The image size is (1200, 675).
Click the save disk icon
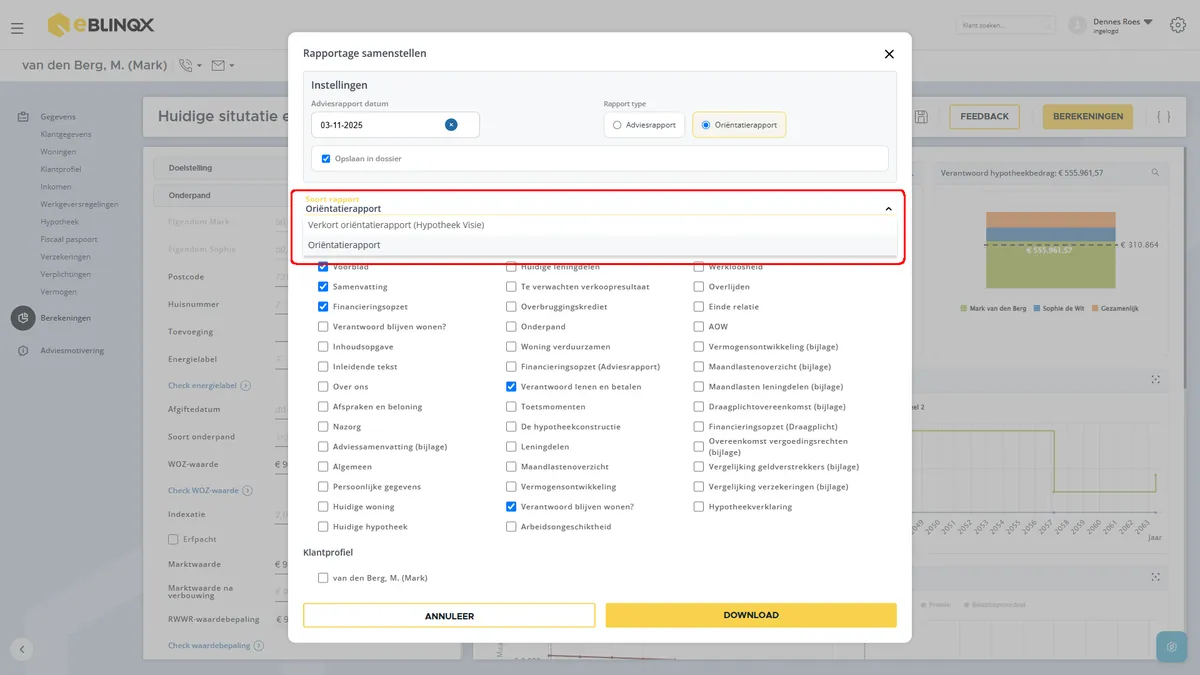point(921,117)
